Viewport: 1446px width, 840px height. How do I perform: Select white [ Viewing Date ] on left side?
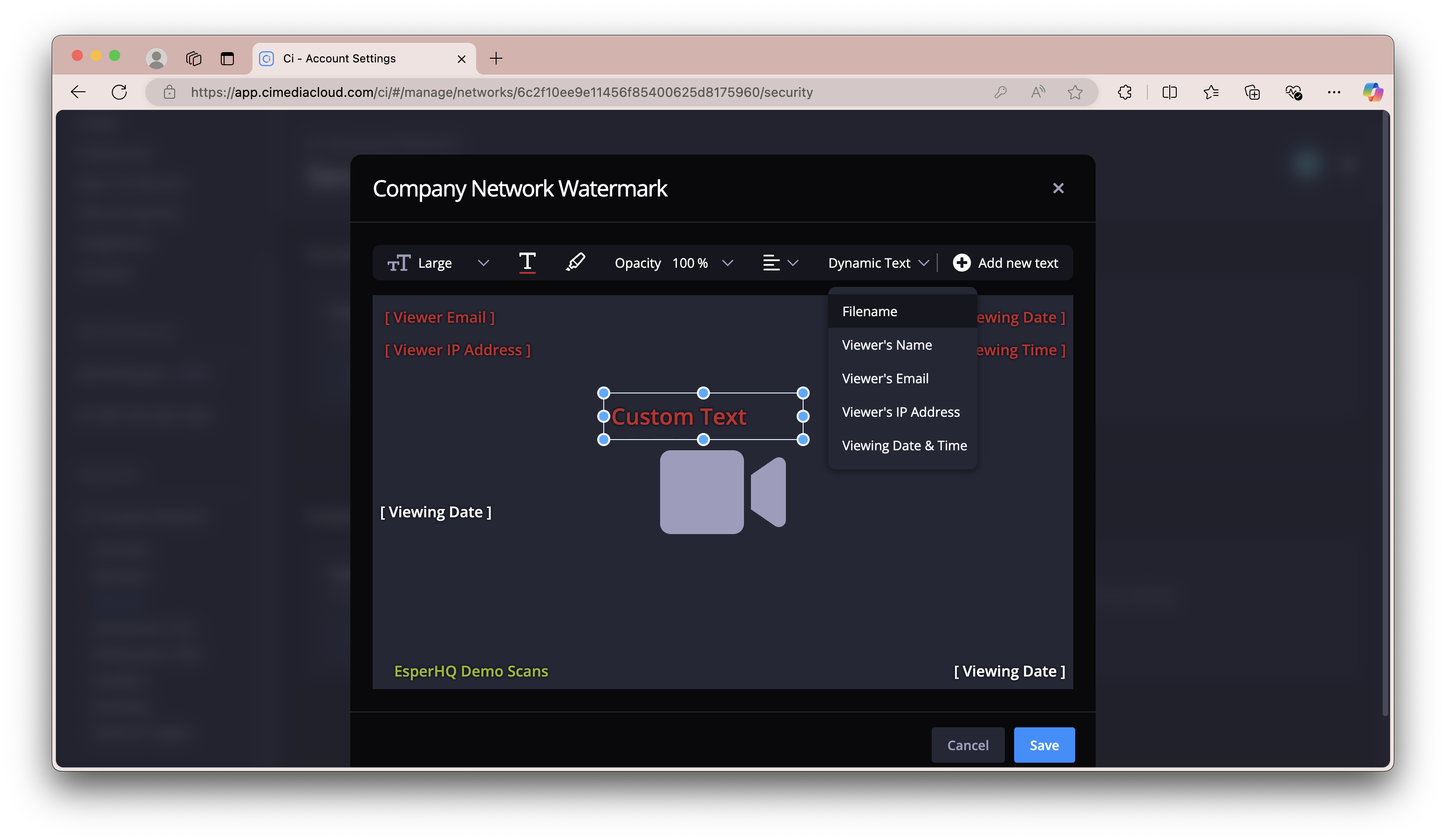[x=436, y=512]
